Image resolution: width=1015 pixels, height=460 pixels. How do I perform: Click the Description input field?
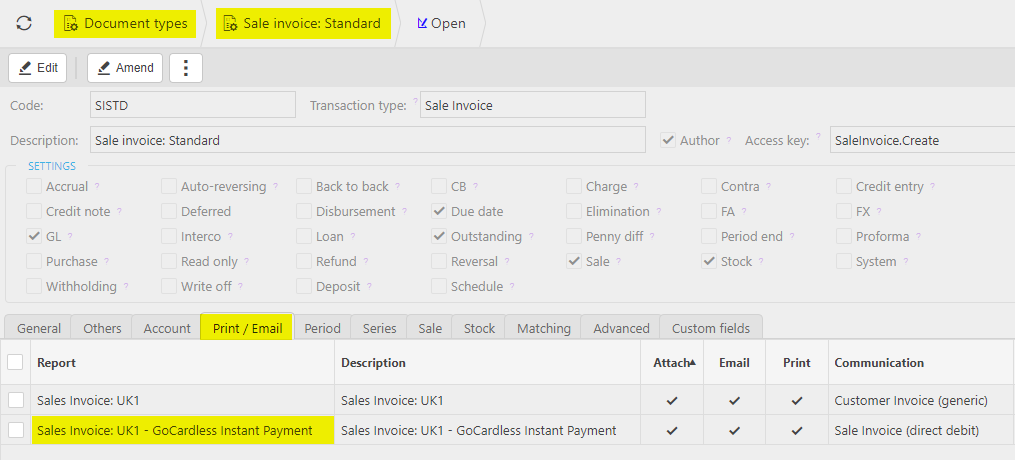click(x=367, y=140)
